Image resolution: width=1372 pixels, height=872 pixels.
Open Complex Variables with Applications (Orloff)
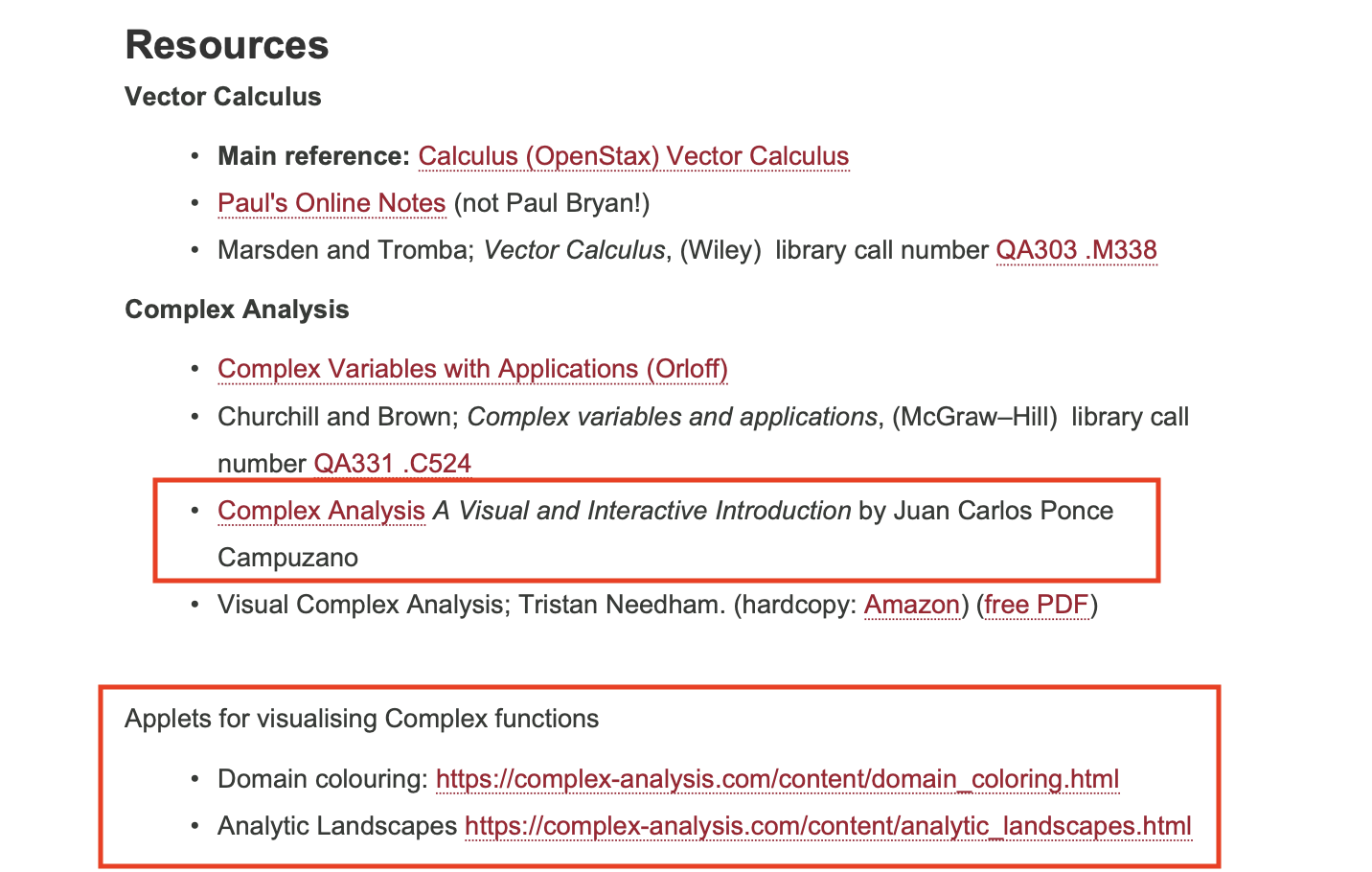pos(472,369)
